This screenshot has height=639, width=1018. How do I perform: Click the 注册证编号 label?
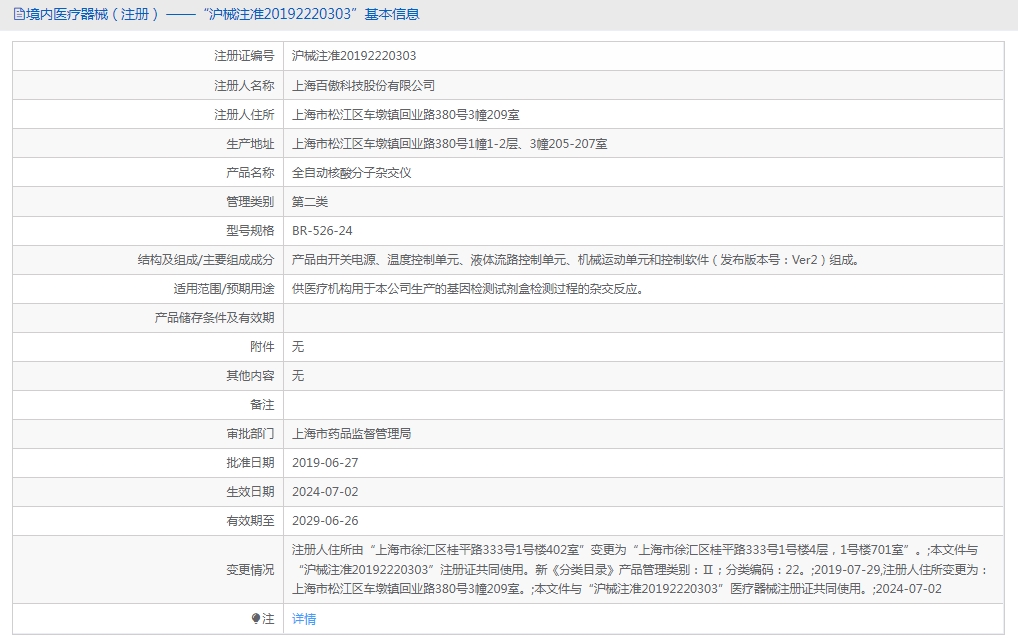pyautogui.click(x=244, y=56)
